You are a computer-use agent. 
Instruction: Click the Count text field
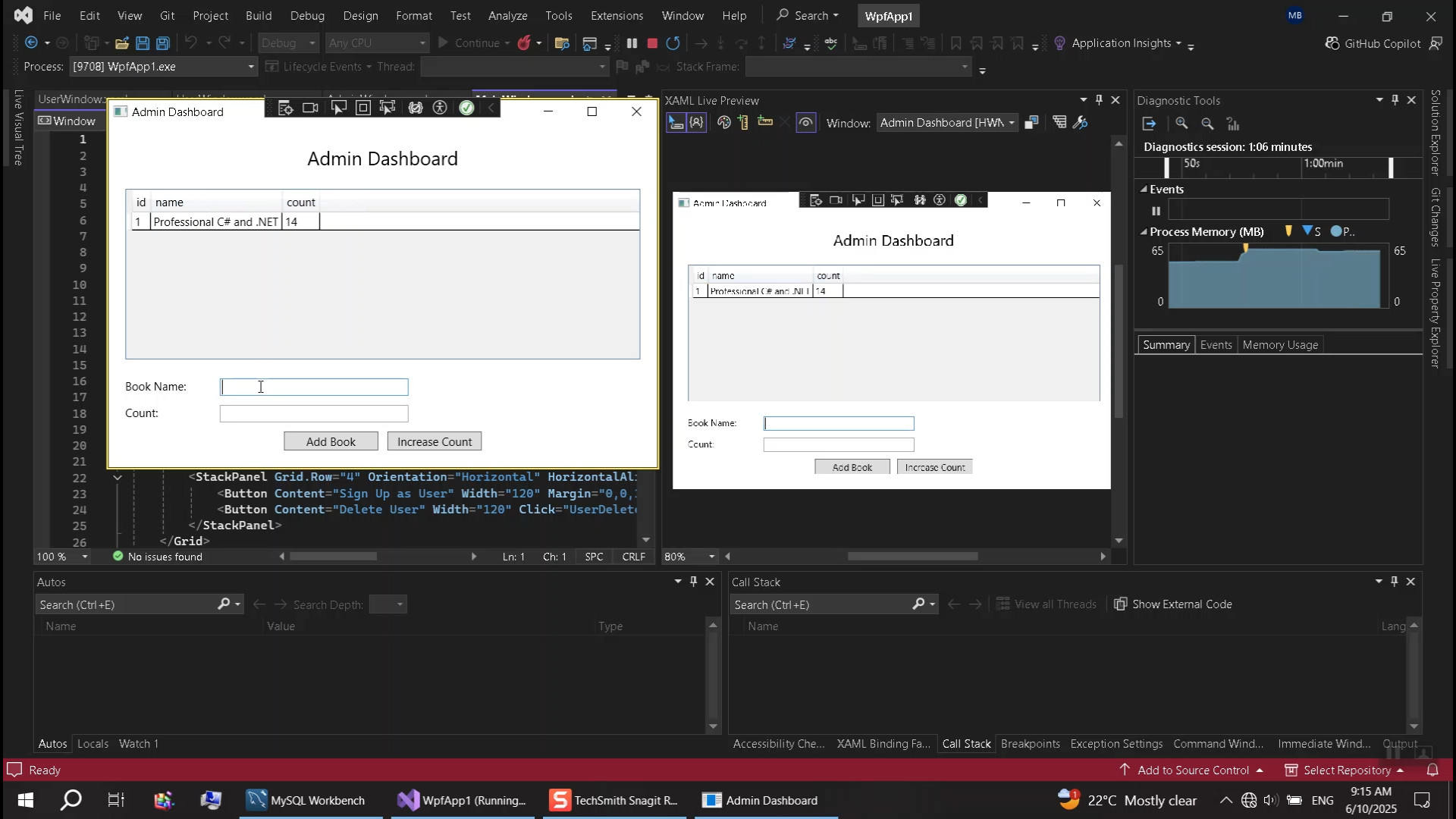pyautogui.click(x=313, y=413)
